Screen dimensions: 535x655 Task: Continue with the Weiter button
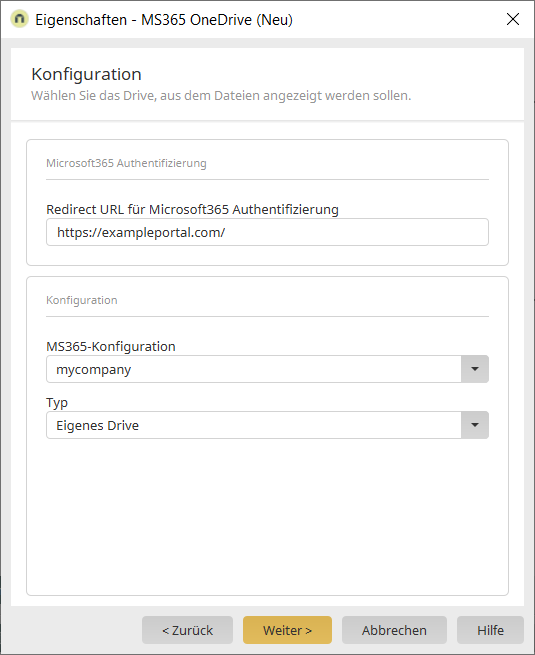point(287,630)
